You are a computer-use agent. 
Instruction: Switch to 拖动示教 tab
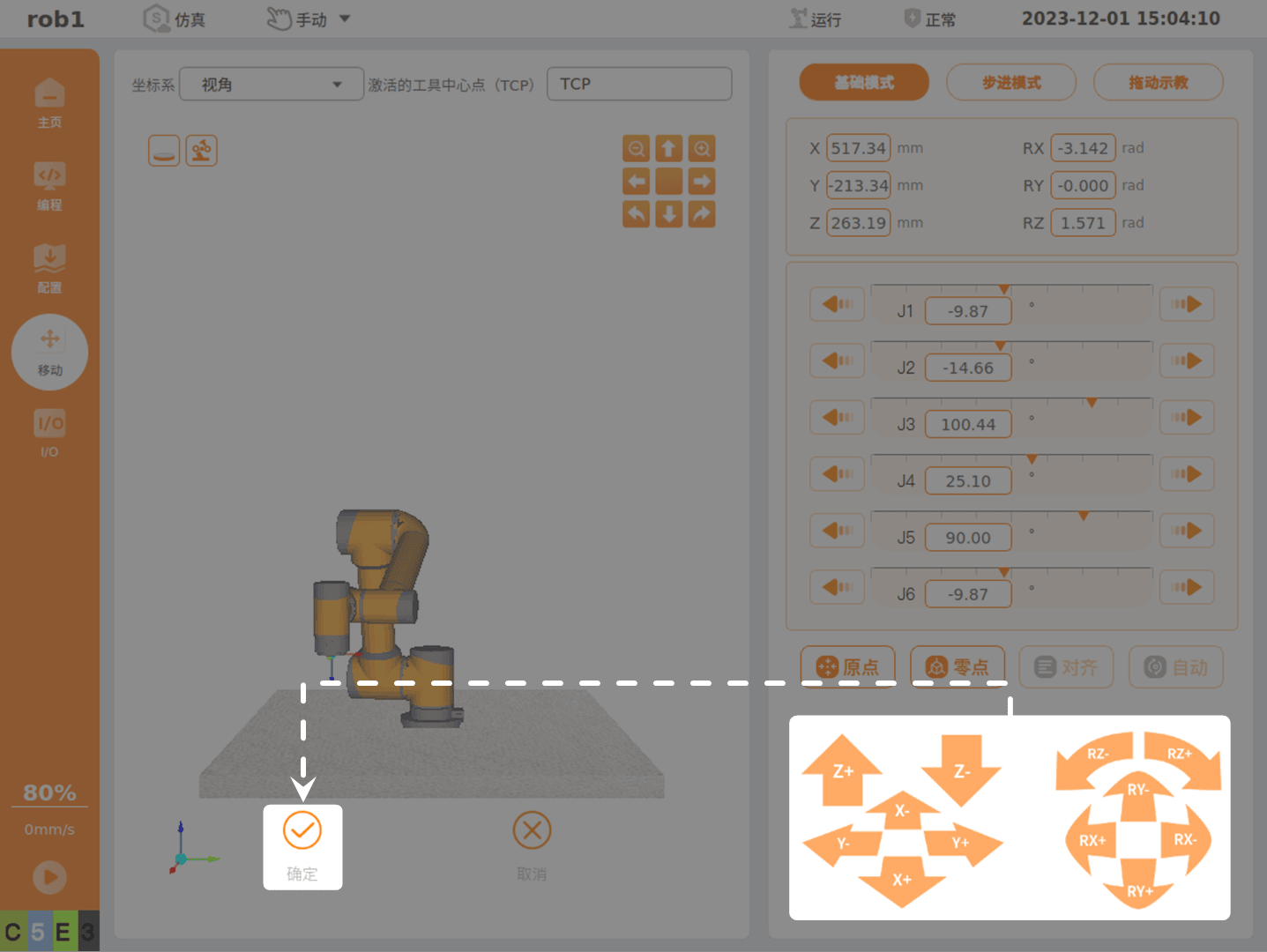1159,82
